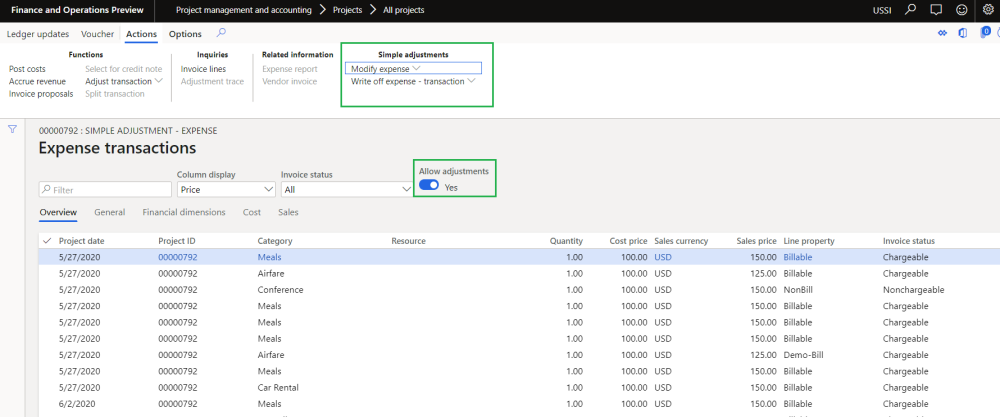Open search in the top navigation bar
The width and height of the screenshot is (1000, 417).
(x=911, y=10)
